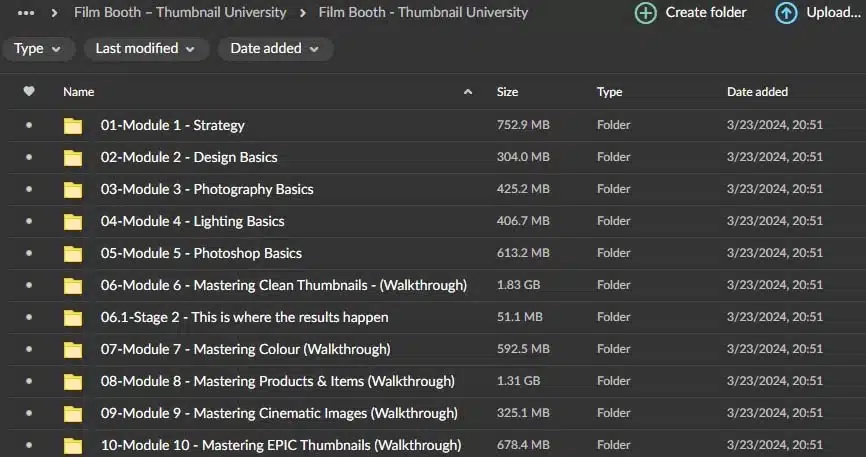Toggle favorite dot for 03-Module 3 - Photography Basics
This screenshot has width=866, height=457.
tap(29, 190)
